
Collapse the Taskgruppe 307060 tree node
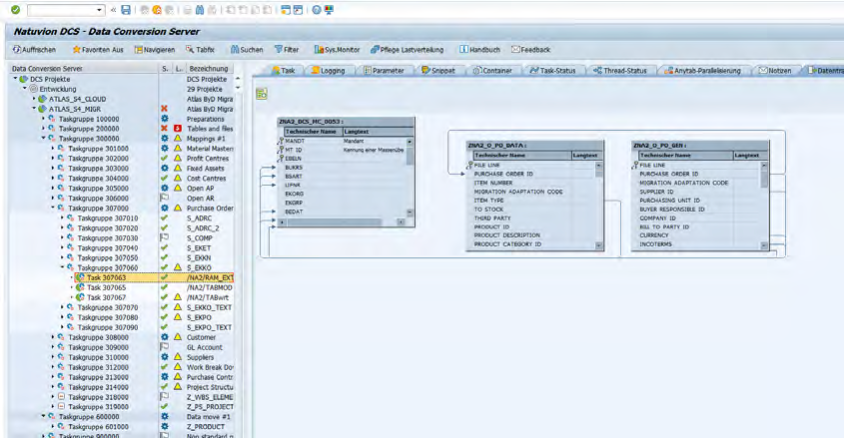pyautogui.click(x=61, y=268)
